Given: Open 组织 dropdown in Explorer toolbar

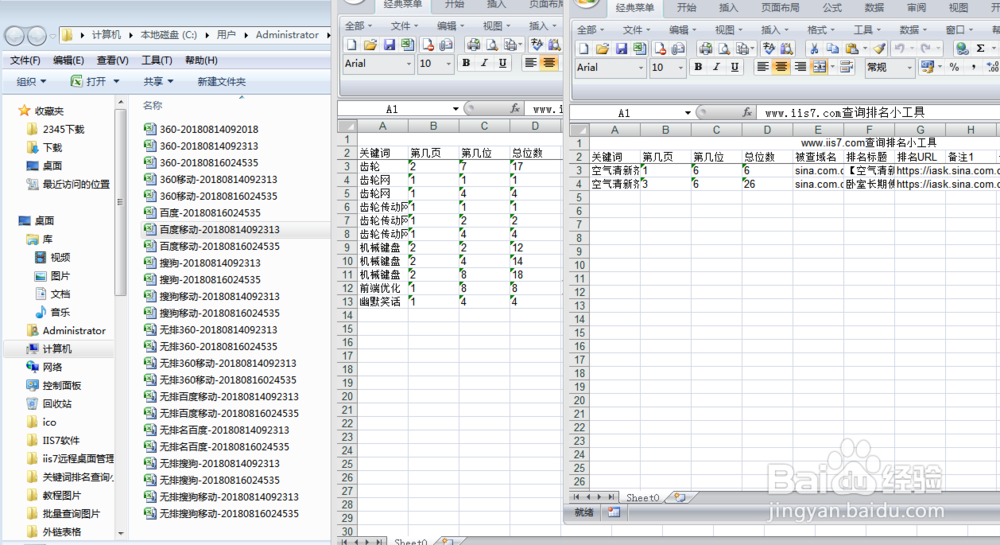Looking at the screenshot, I should pos(31,82).
